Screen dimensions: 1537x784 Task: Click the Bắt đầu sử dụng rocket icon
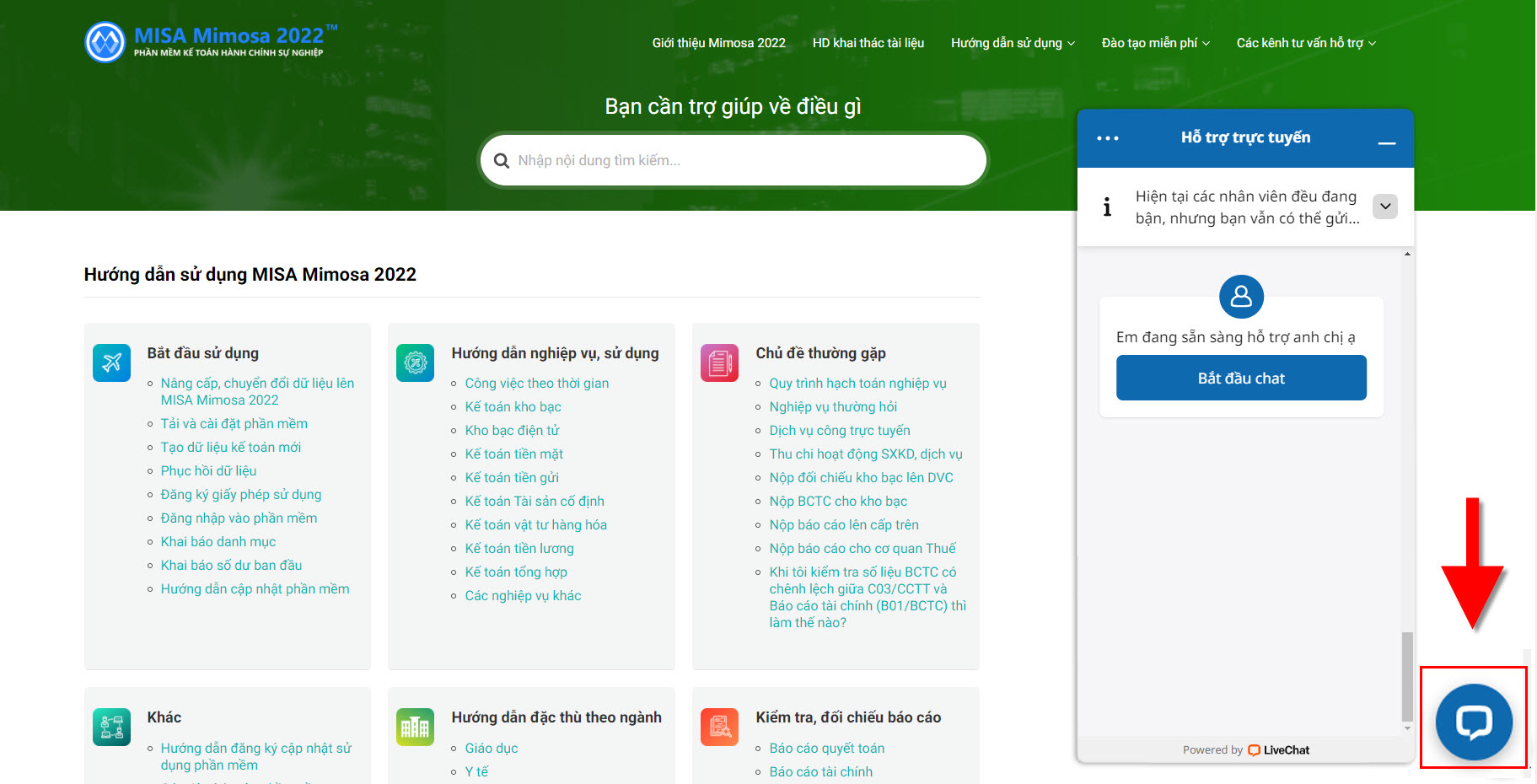(111, 362)
